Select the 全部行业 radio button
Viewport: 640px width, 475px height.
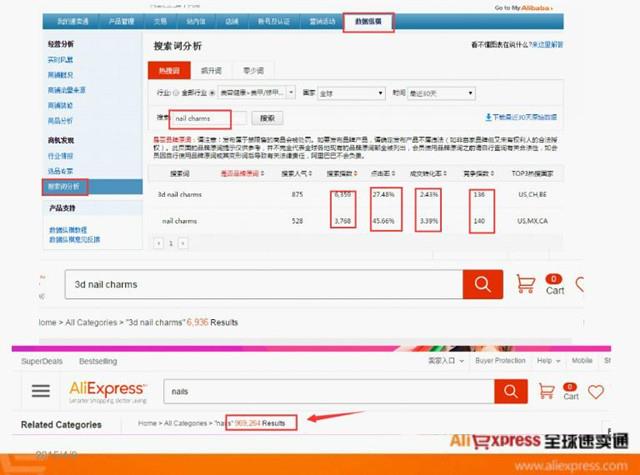(176, 93)
